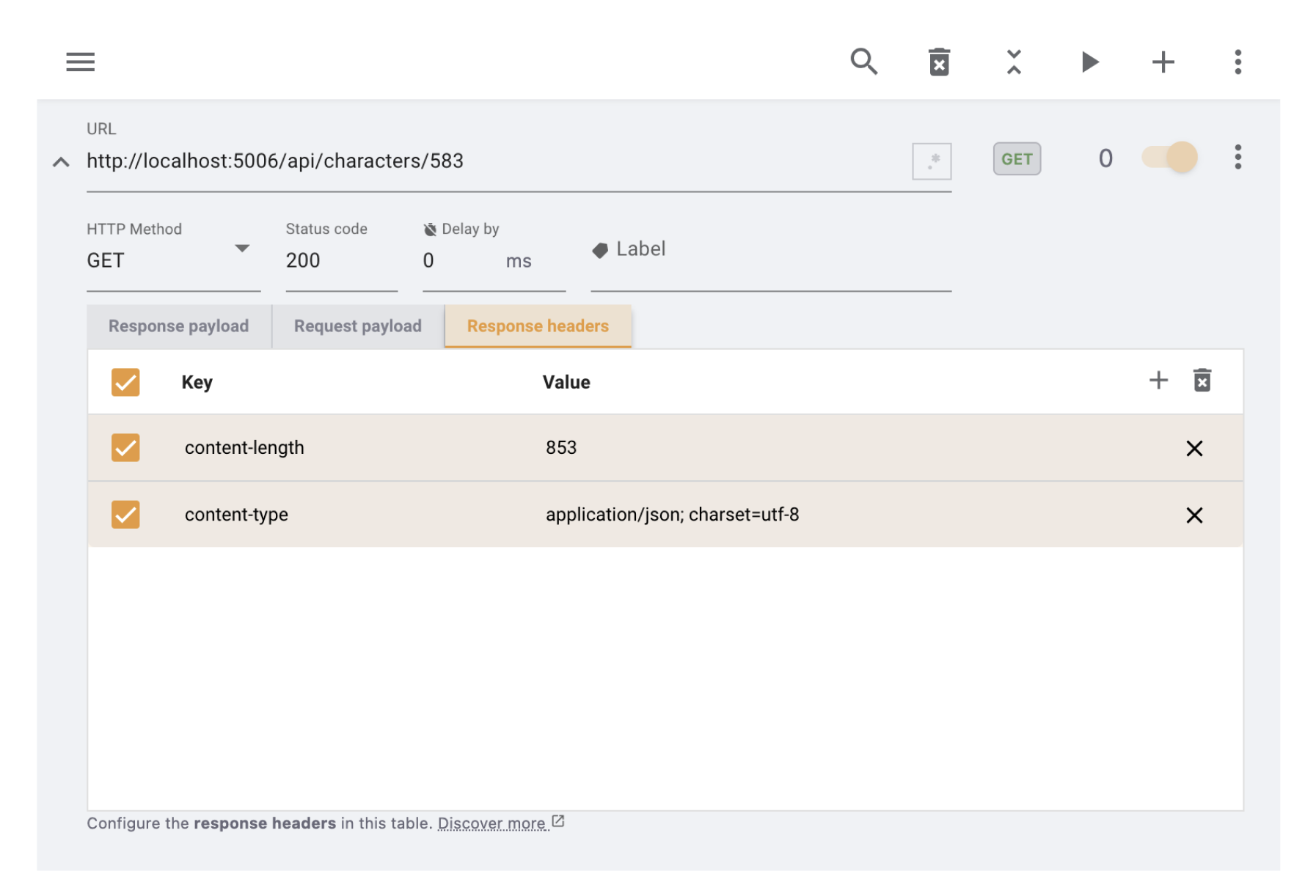Collapse all rules with the collapse icon
Screen dimensions: 1316x896
coord(1014,62)
